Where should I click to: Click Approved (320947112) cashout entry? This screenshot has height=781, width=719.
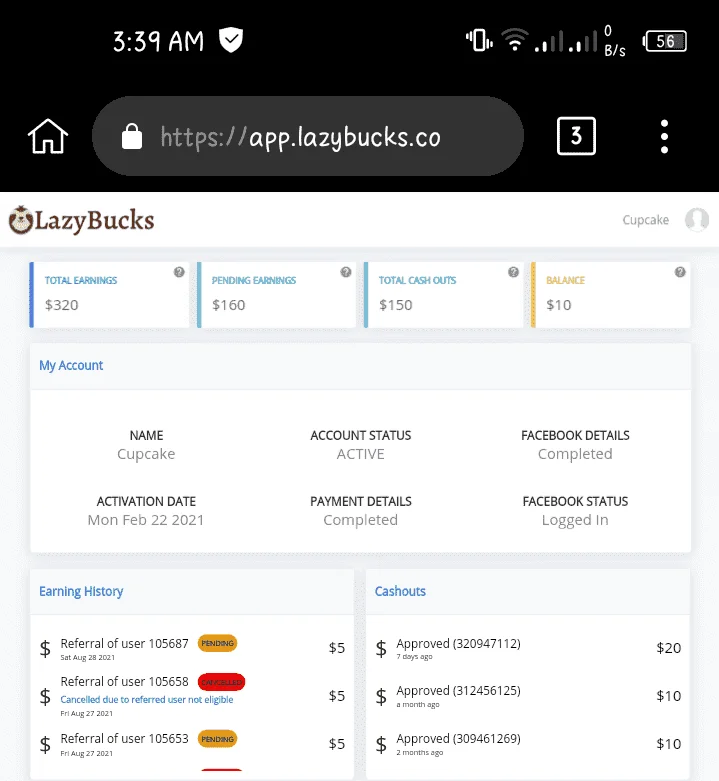coord(459,644)
